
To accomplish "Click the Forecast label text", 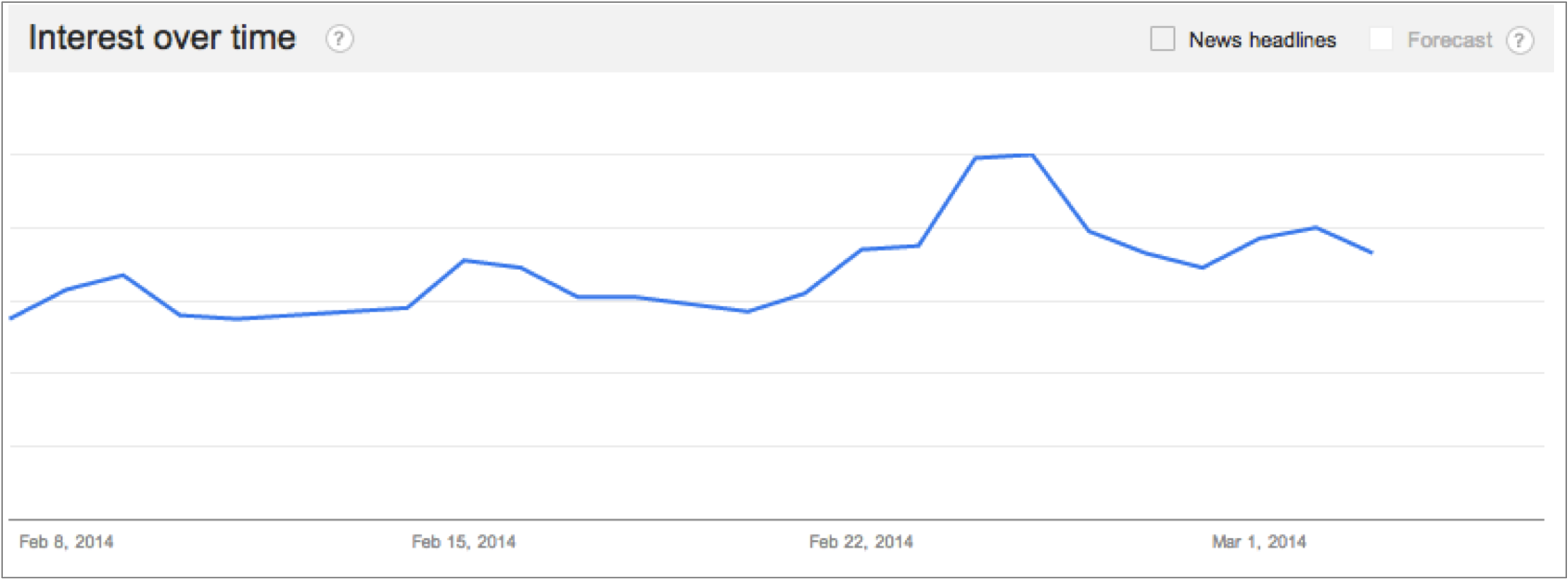I will pos(1449,40).
